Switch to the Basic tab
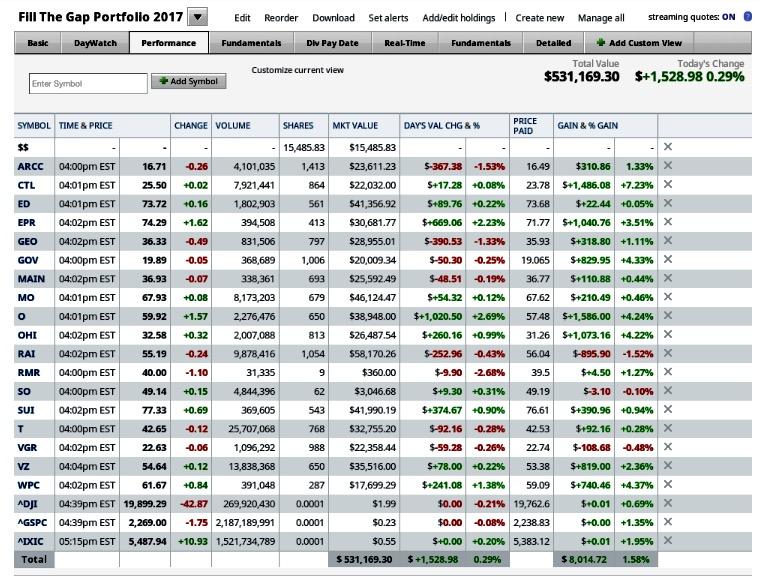 (x=38, y=43)
